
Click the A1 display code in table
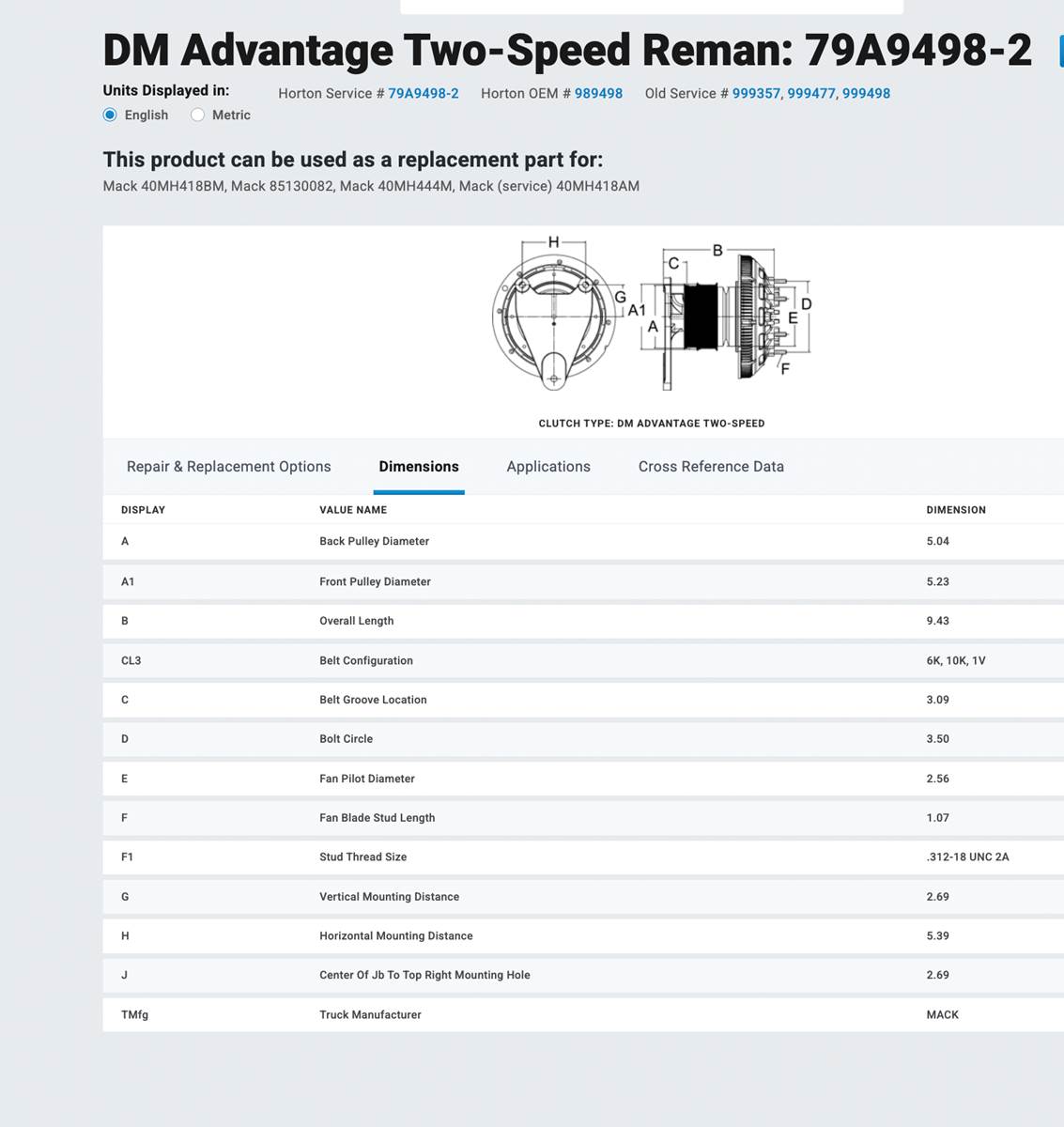tap(128, 581)
